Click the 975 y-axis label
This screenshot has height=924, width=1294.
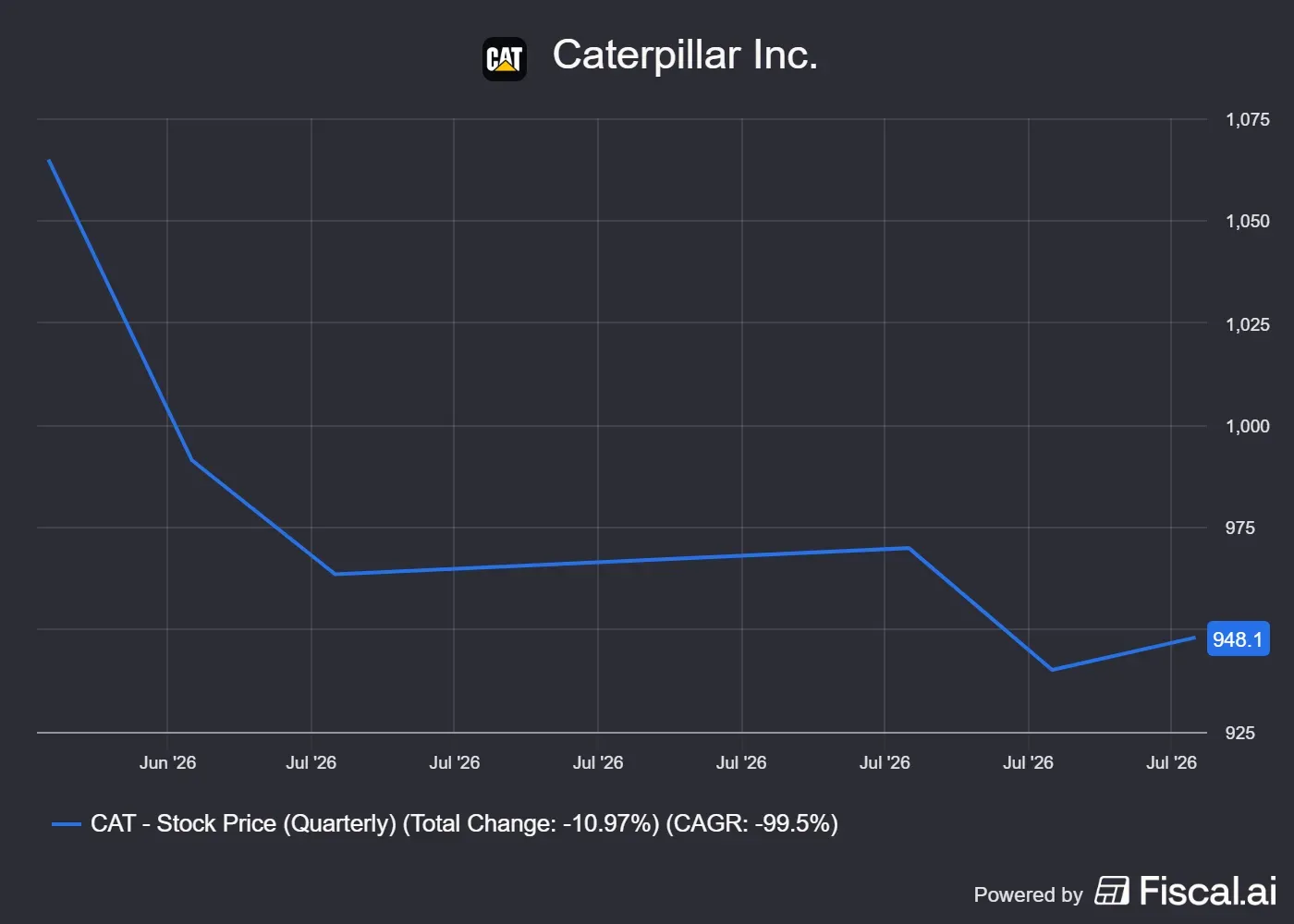pyautogui.click(x=1239, y=528)
